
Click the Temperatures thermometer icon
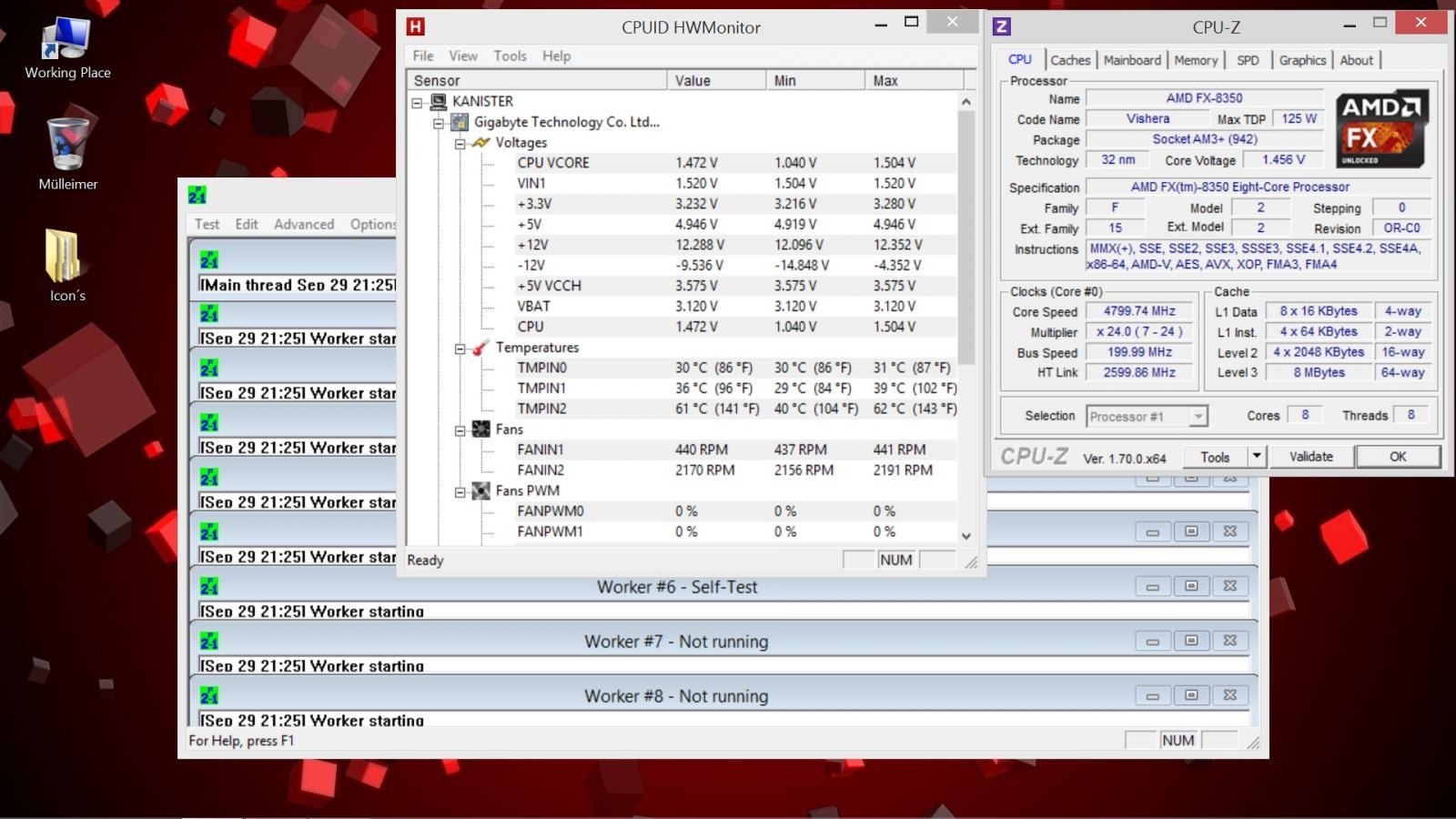tap(481, 348)
